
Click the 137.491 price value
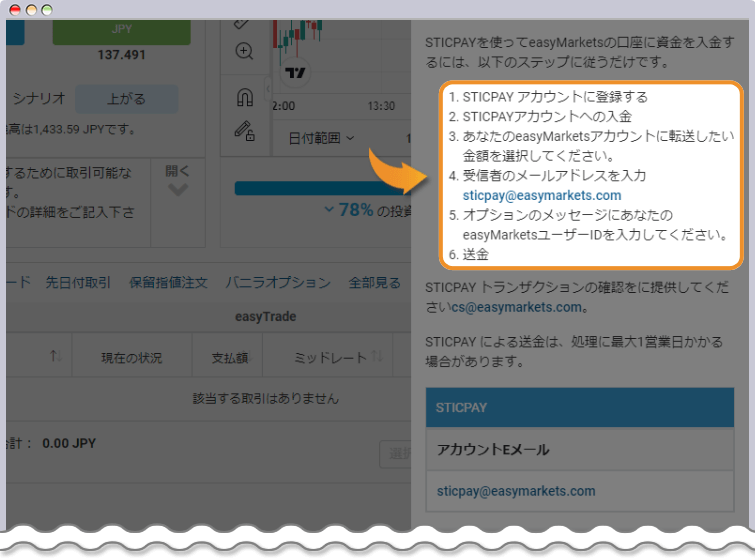[121, 55]
